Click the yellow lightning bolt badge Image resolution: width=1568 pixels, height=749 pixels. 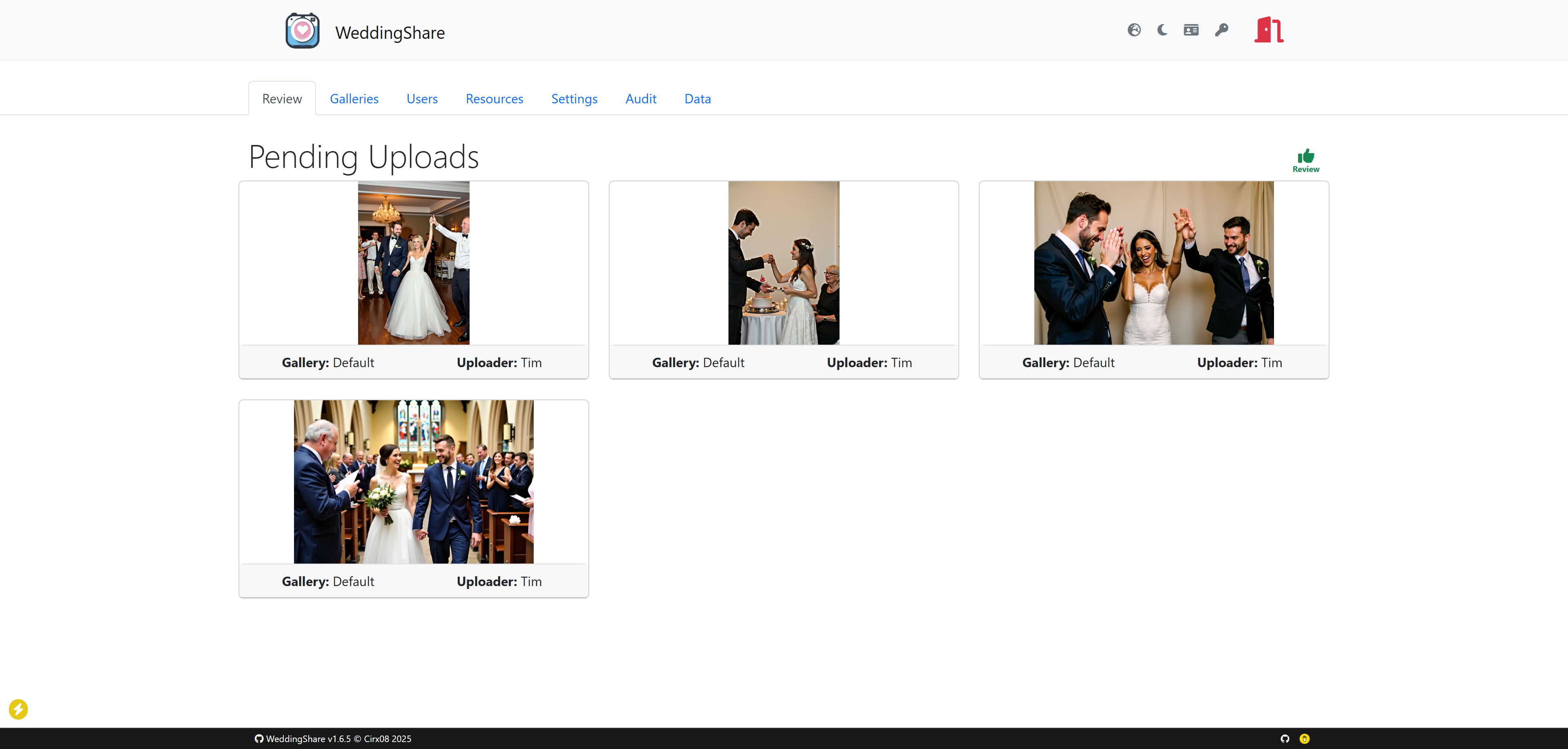18,709
